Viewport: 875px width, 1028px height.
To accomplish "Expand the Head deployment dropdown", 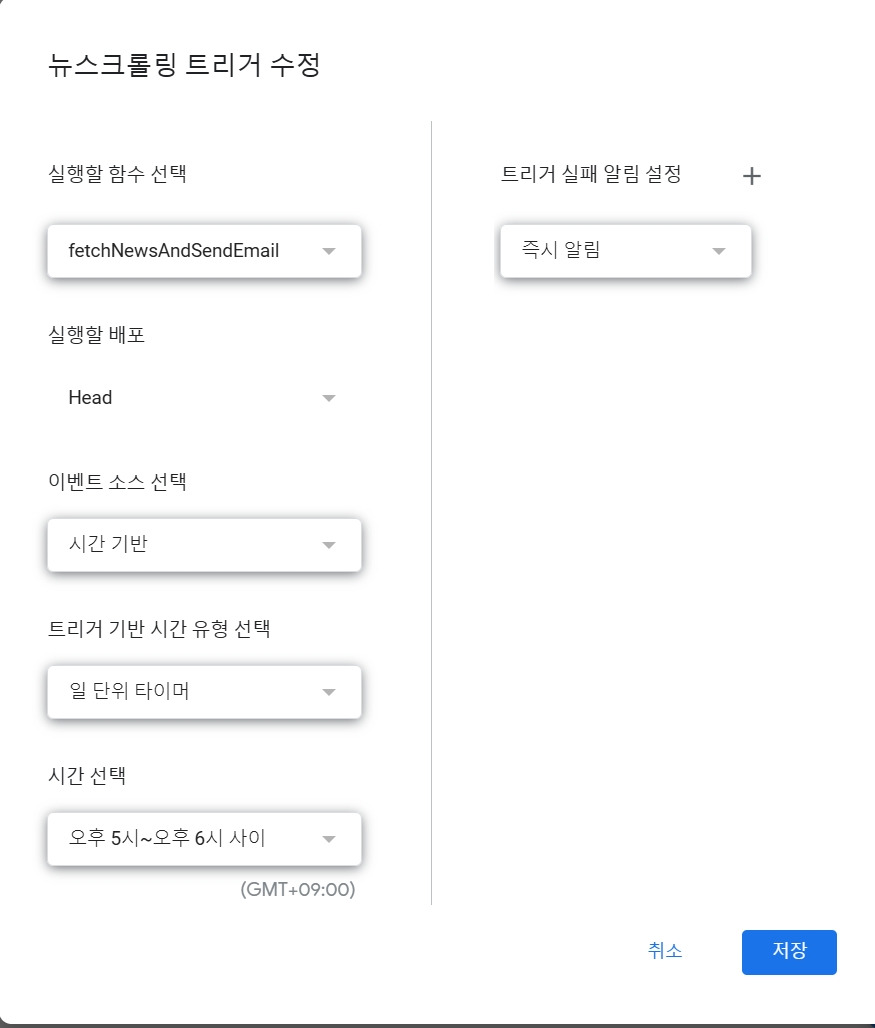I will [x=204, y=398].
